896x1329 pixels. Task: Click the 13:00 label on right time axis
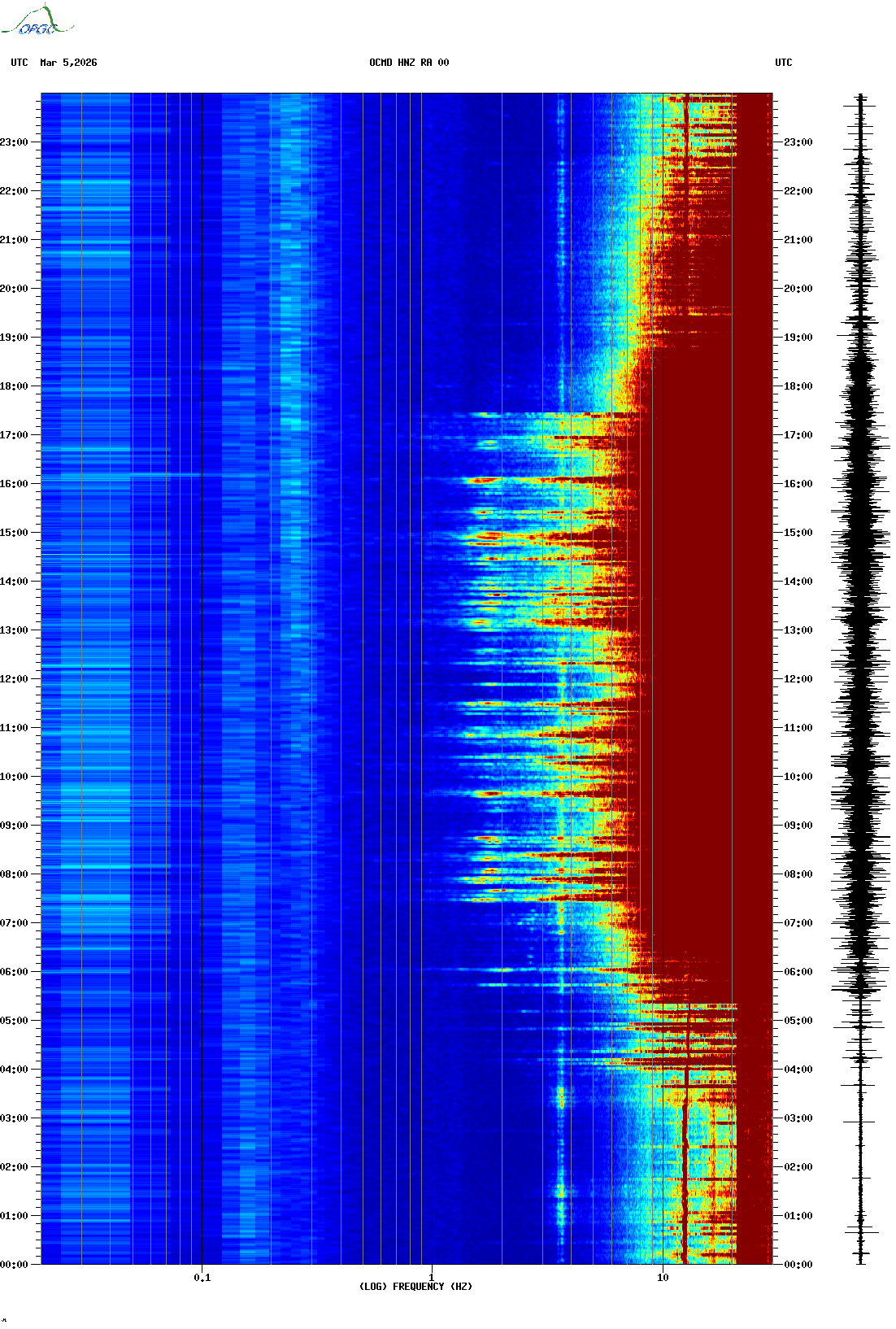point(798,630)
